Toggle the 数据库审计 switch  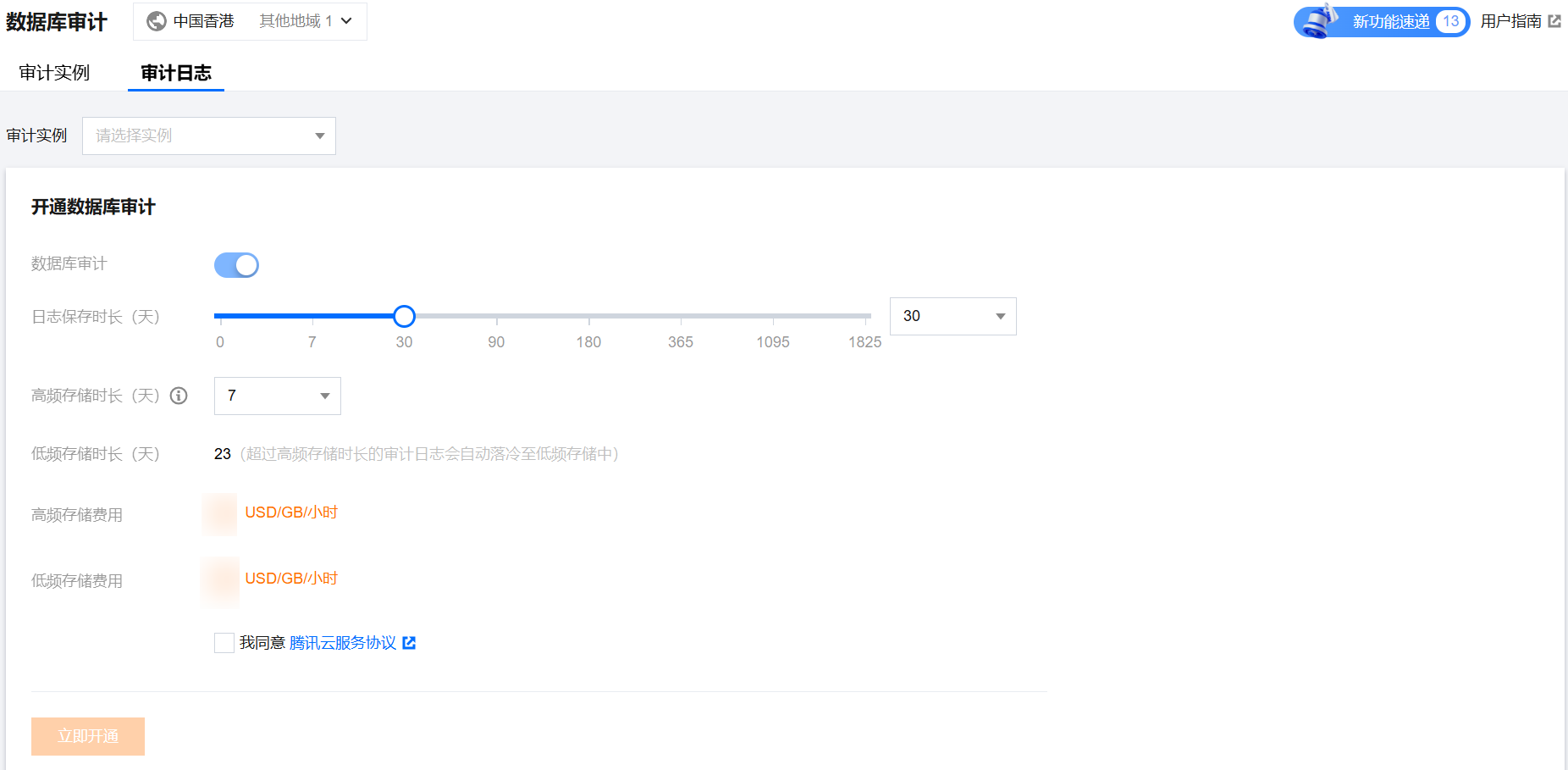click(x=236, y=265)
